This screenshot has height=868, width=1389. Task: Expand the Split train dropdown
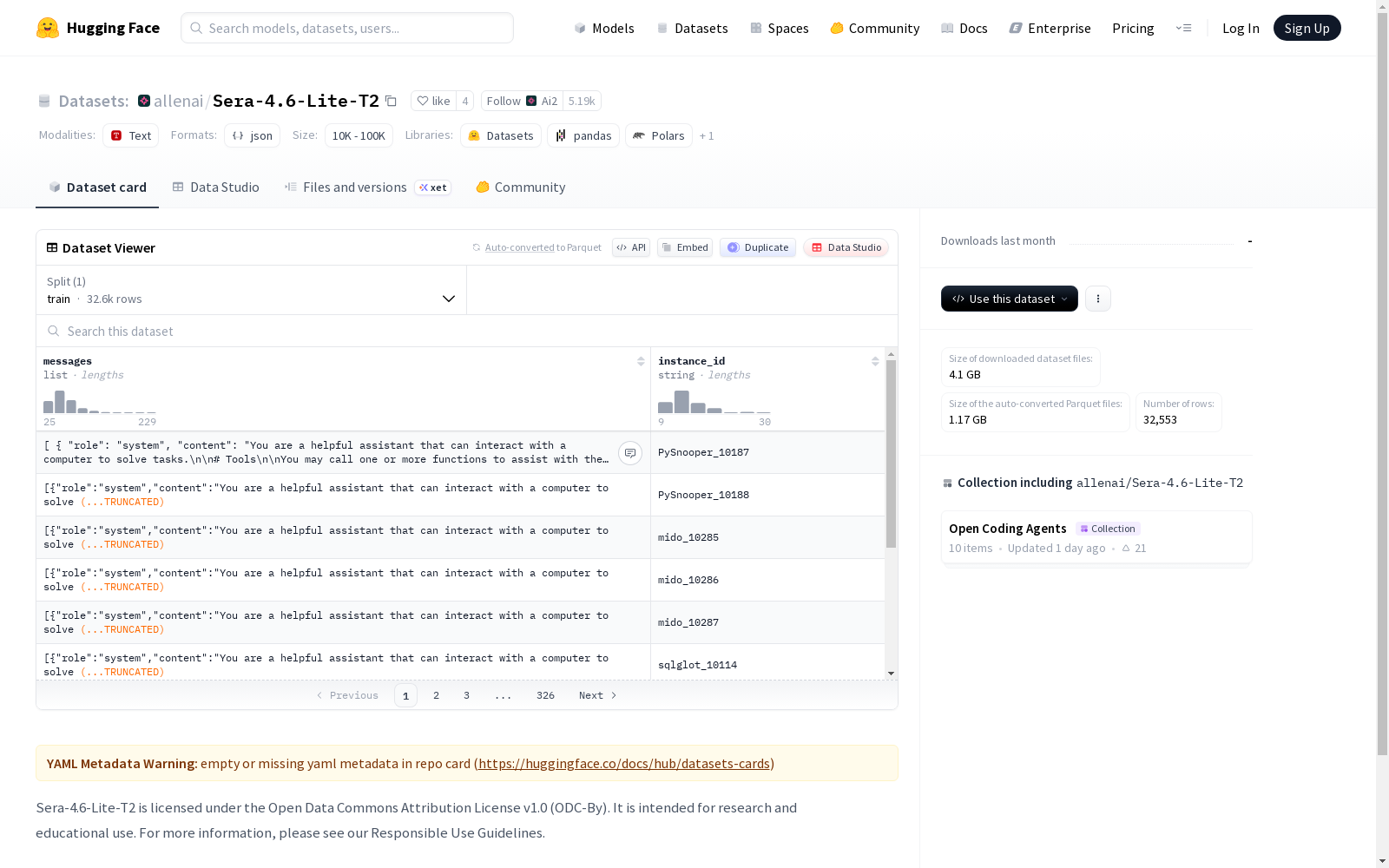coord(252,290)
